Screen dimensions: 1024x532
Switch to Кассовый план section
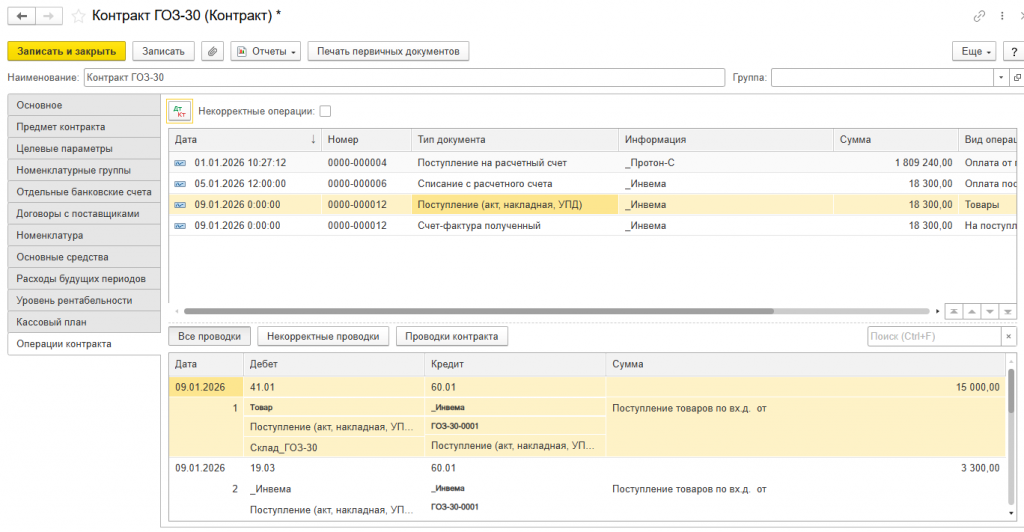84,322
